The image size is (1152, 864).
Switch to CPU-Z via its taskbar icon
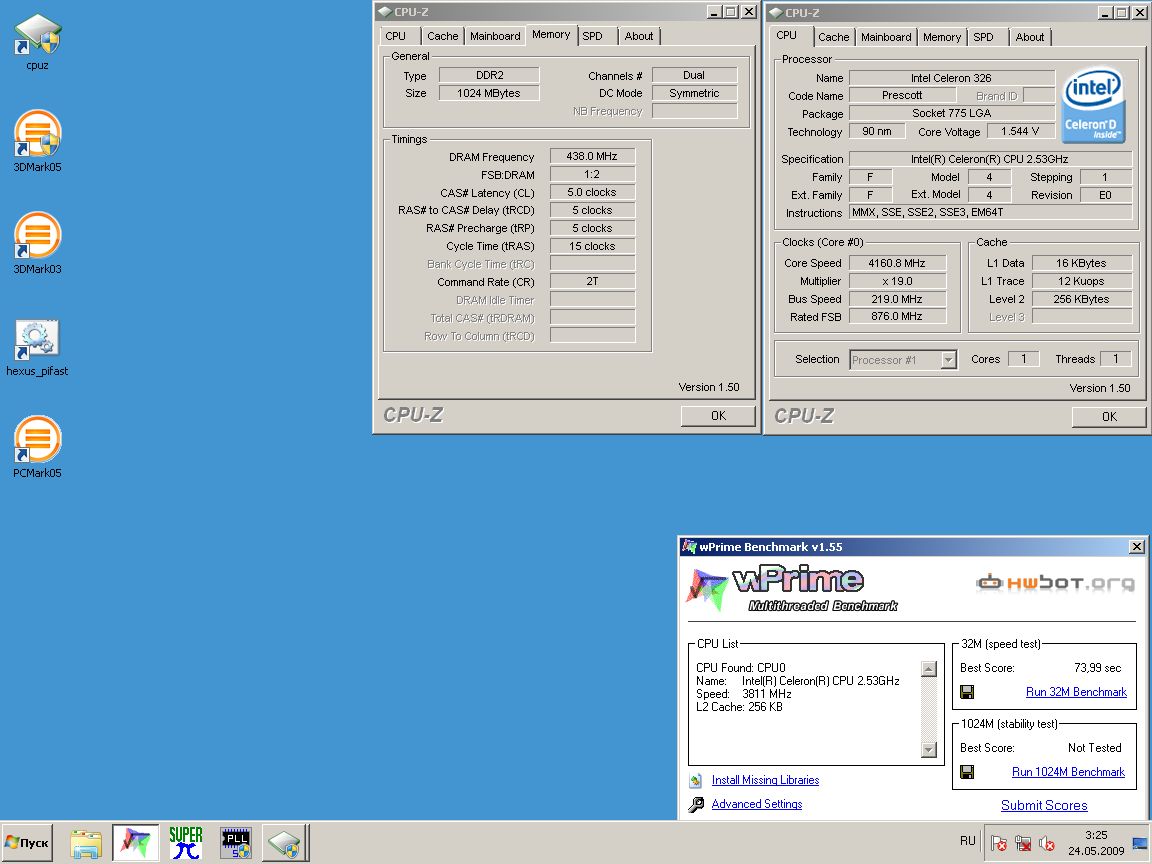[284, 843]
